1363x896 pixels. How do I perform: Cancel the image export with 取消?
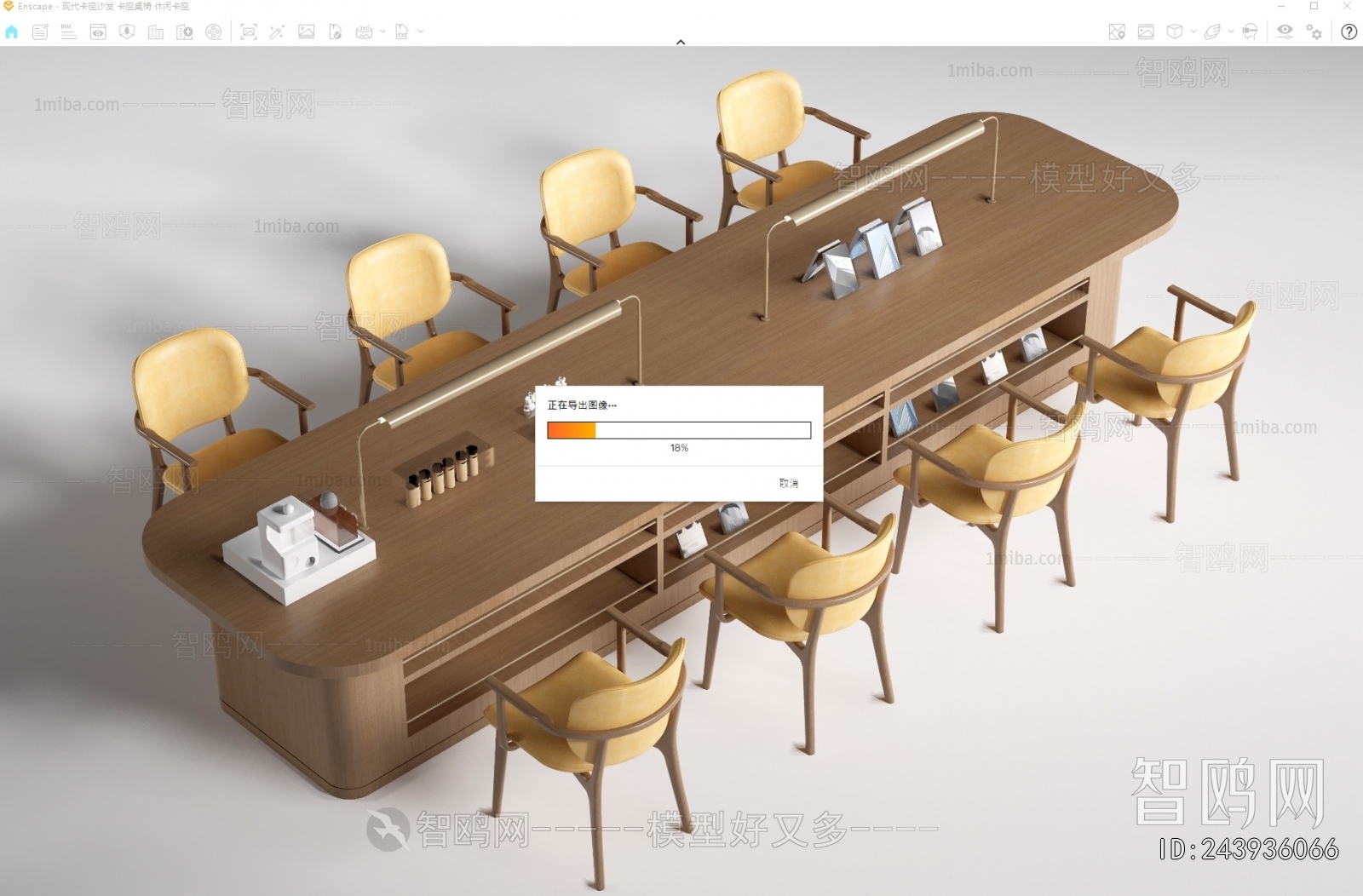(x=788, y=483)
